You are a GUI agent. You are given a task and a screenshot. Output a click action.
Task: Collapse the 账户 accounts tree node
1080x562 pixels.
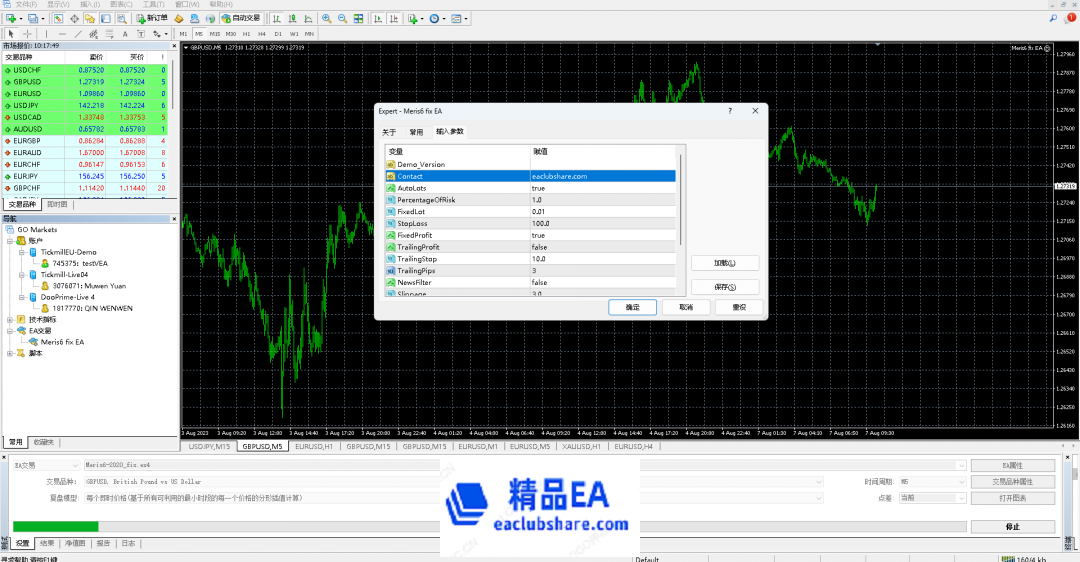[10, 241]
